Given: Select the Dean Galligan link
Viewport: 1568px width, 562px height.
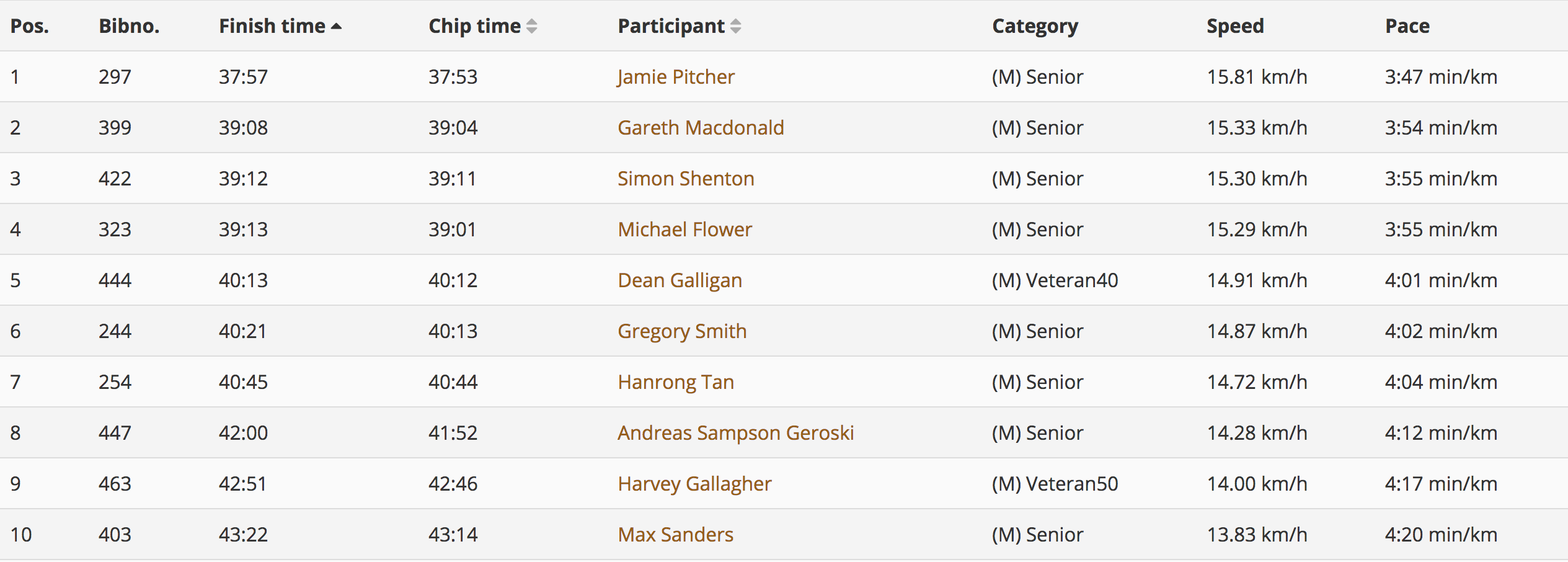Looking at the screenshot, I should pos(680,280).
